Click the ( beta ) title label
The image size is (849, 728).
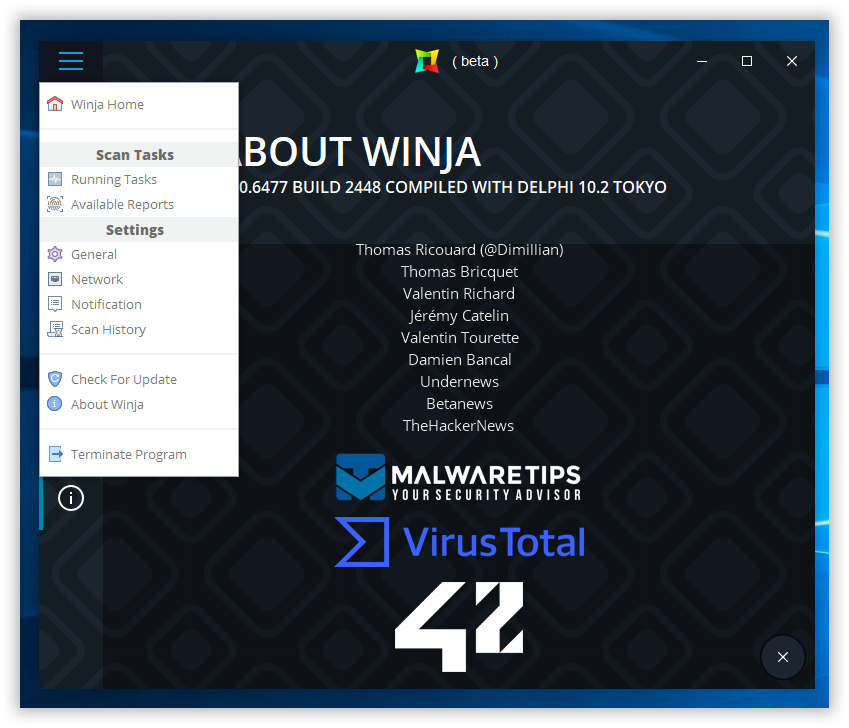[475, 61]
